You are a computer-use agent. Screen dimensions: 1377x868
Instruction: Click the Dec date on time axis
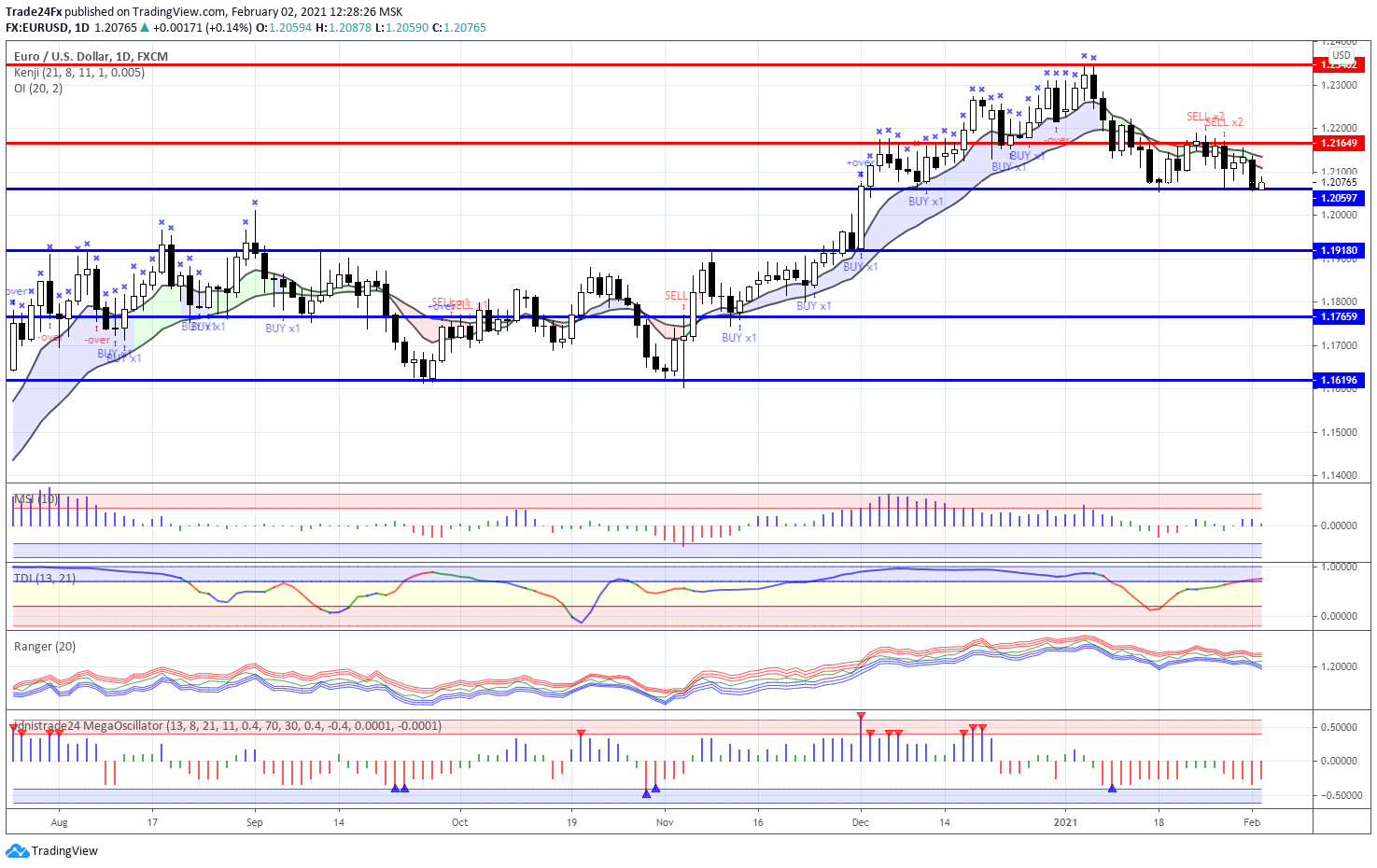pos(861,822)
